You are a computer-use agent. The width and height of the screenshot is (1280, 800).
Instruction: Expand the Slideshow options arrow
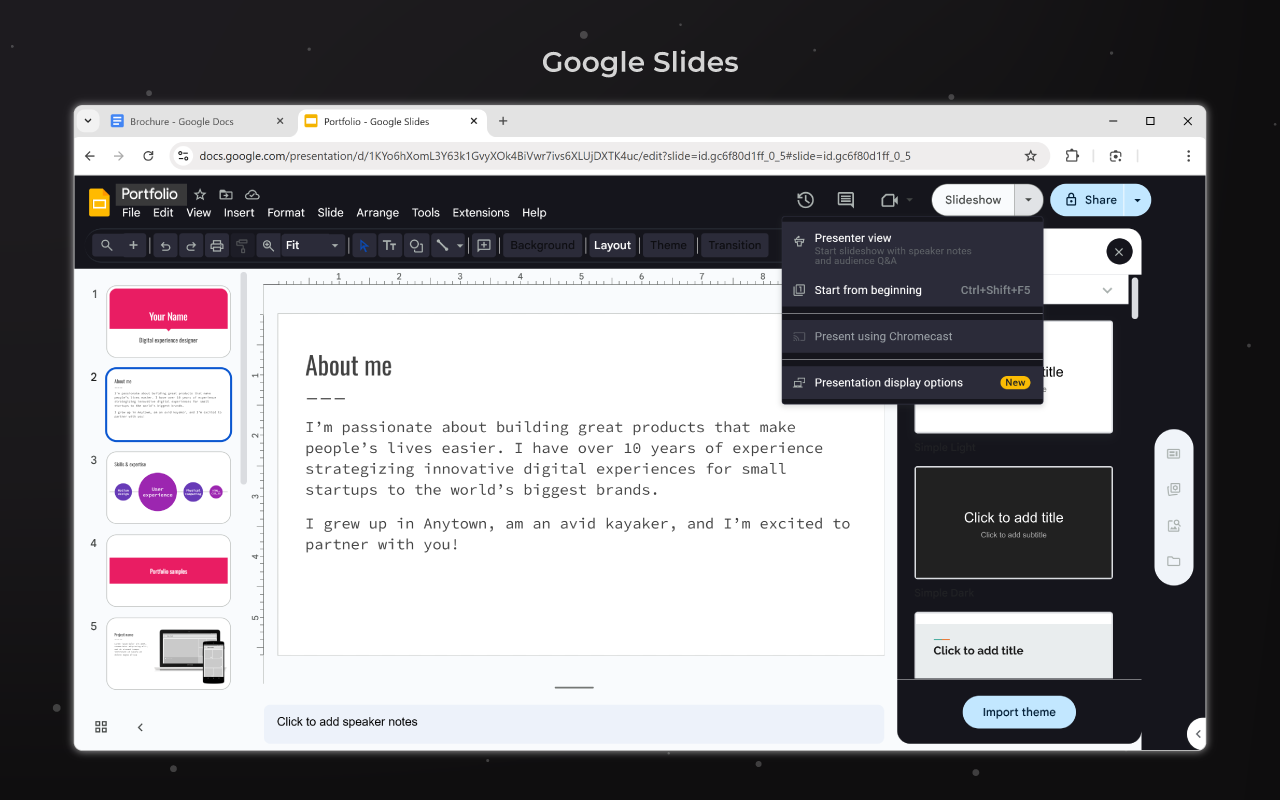pyautogui.click(x=1027, y=199)
